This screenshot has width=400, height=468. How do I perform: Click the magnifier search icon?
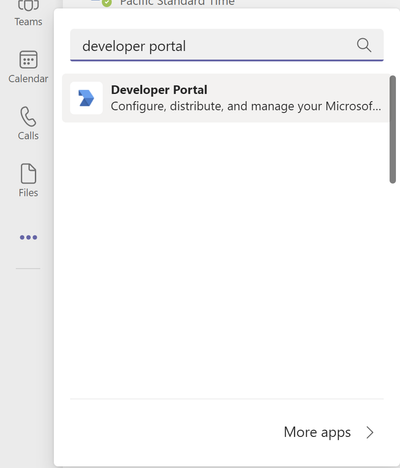[364, 45]
